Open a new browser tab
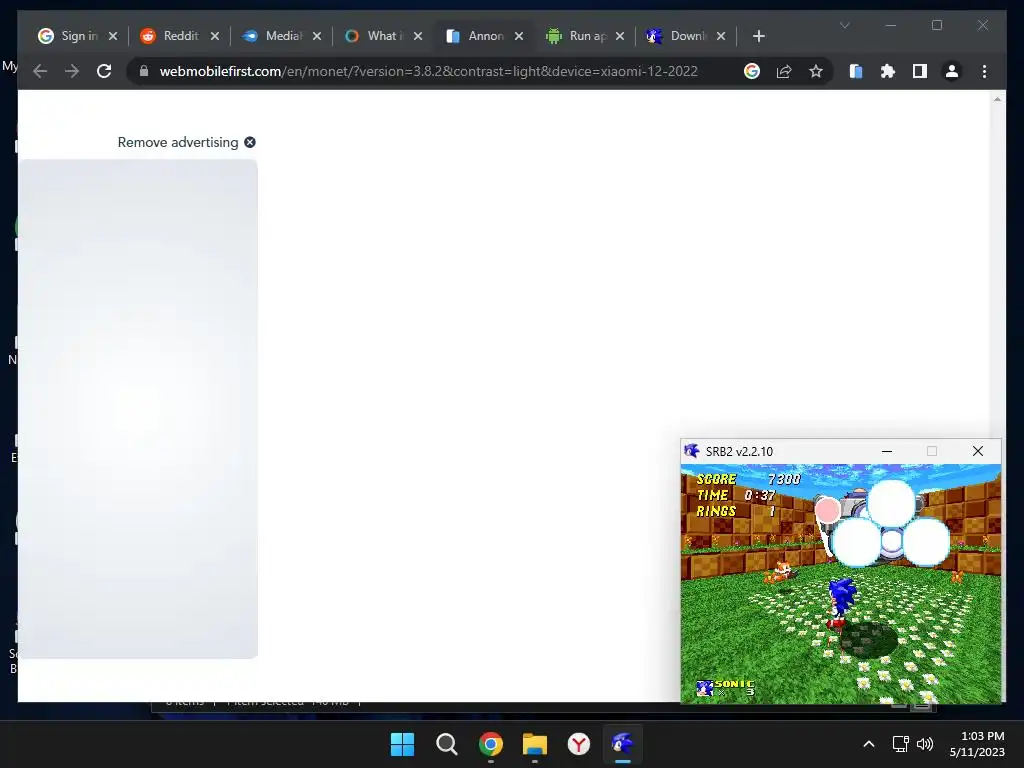This screenshot has height=768, width=1024. coord(758,36)
